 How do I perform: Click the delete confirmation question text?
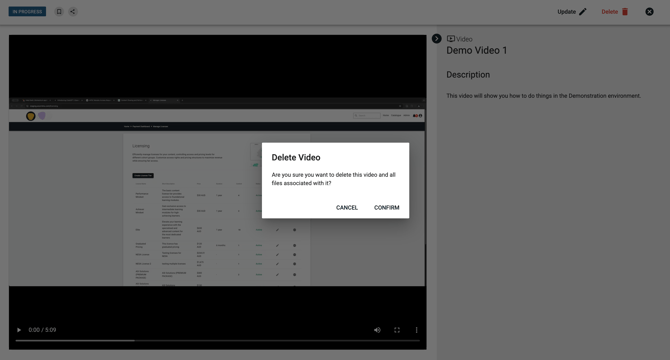pos(333,179)
